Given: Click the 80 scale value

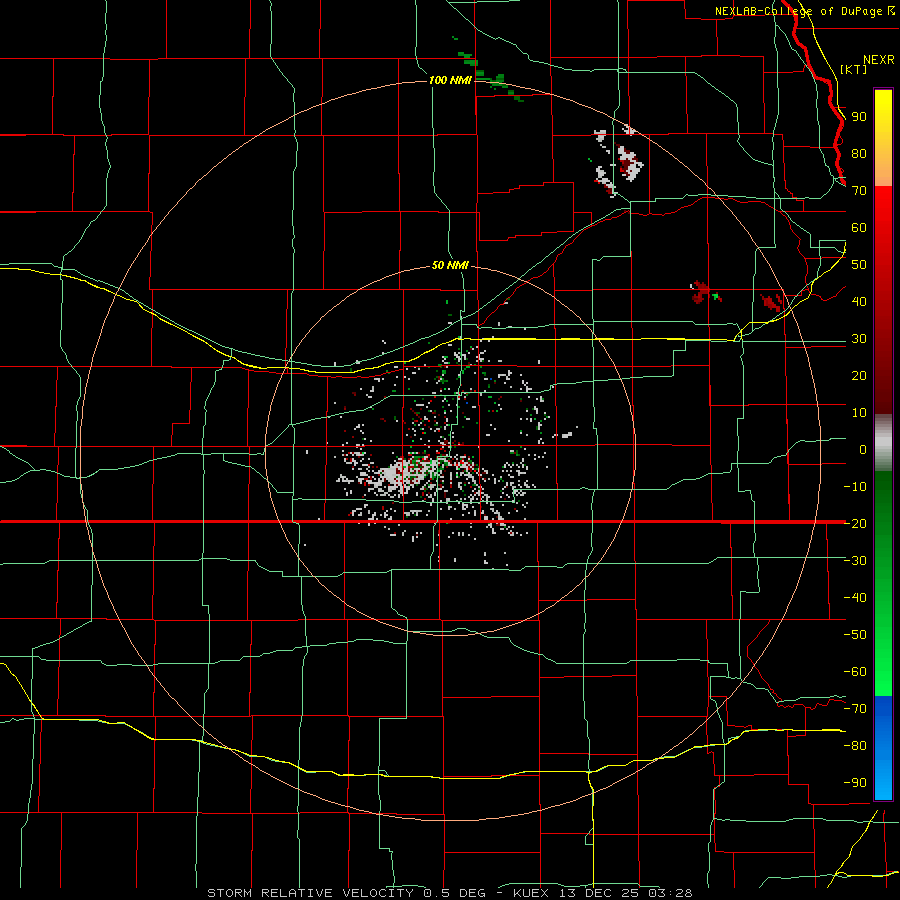Looking at the screenshot, I should (x=859, y=153).
